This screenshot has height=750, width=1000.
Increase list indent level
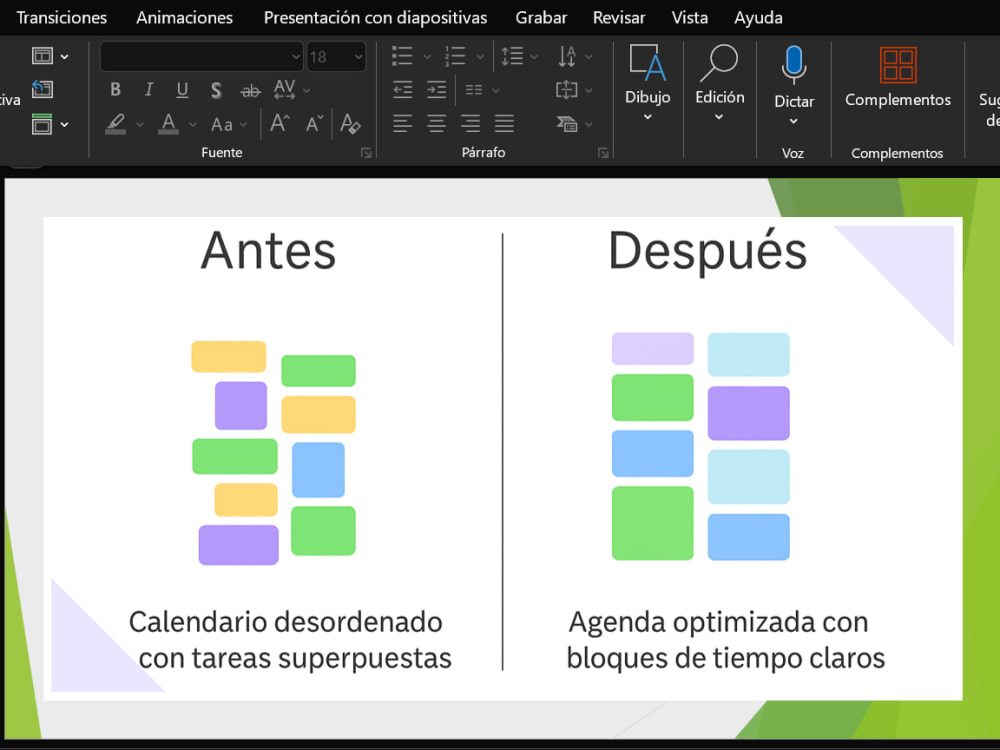tap(436, 90)
